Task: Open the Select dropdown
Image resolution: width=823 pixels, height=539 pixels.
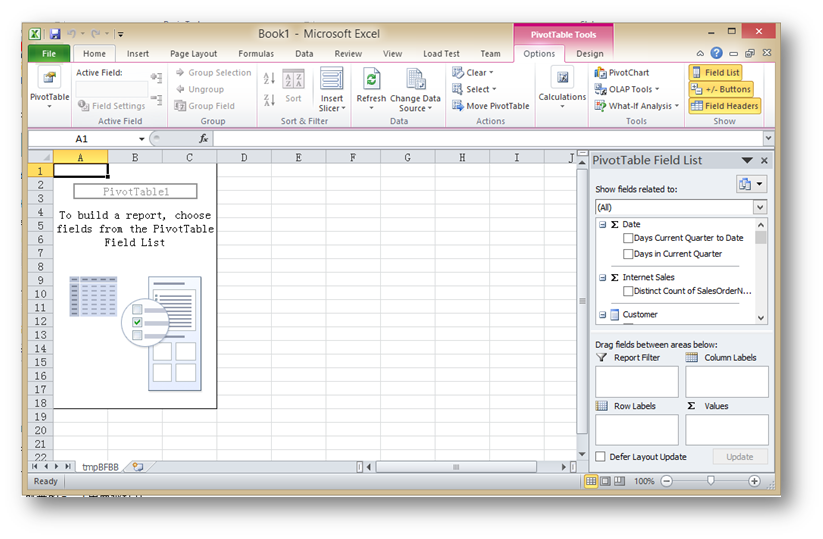Action: click(x=474, y=89)
